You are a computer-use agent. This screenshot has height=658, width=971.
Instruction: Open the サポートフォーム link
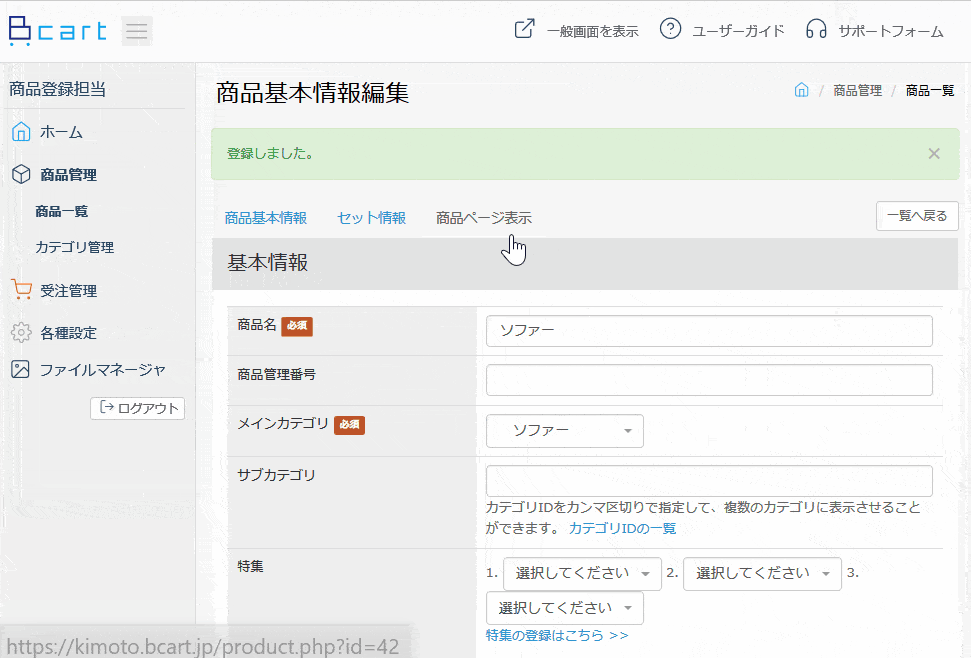point(891,32)
